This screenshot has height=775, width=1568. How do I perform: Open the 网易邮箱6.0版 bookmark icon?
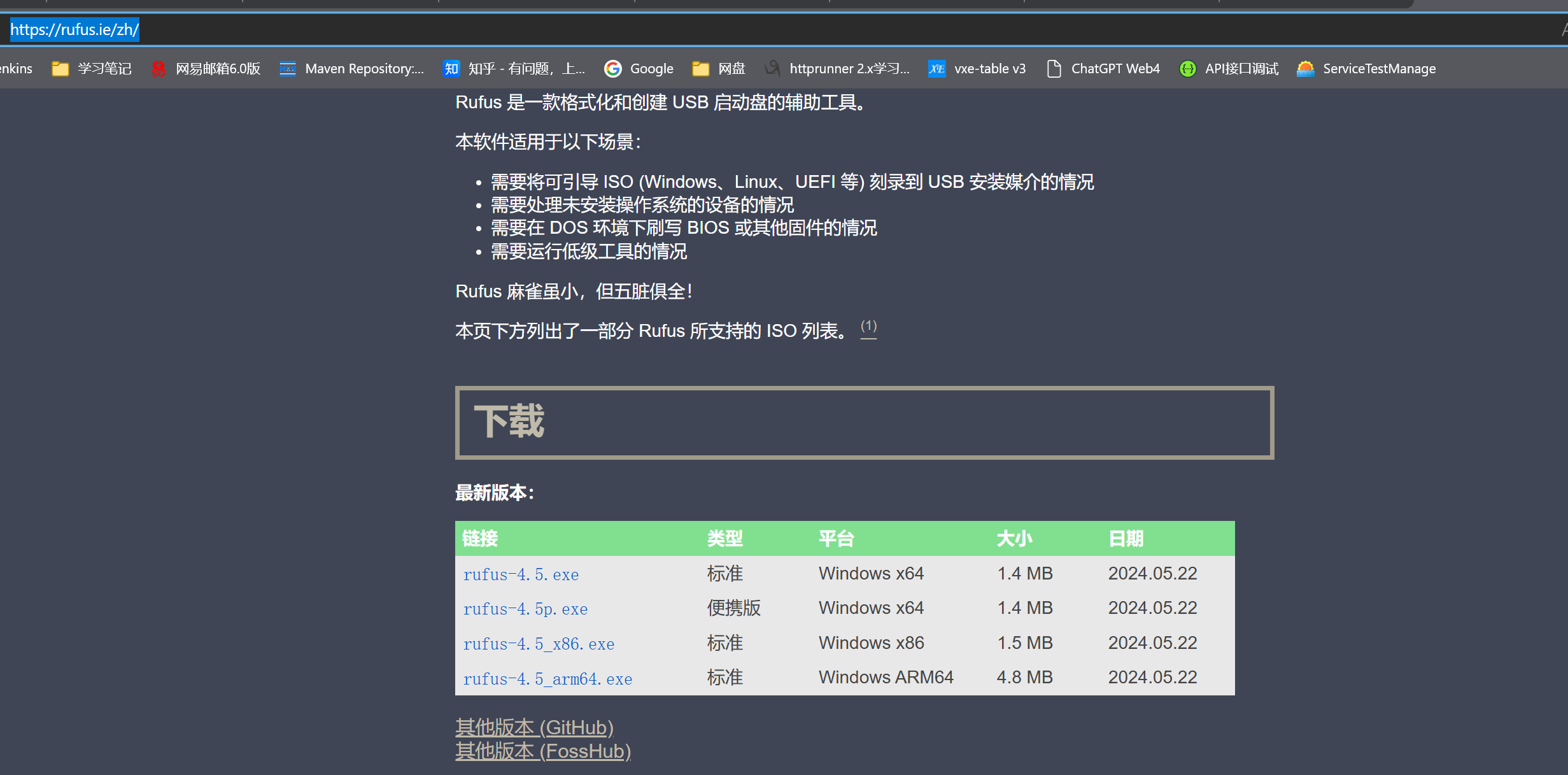pos(159,69)
